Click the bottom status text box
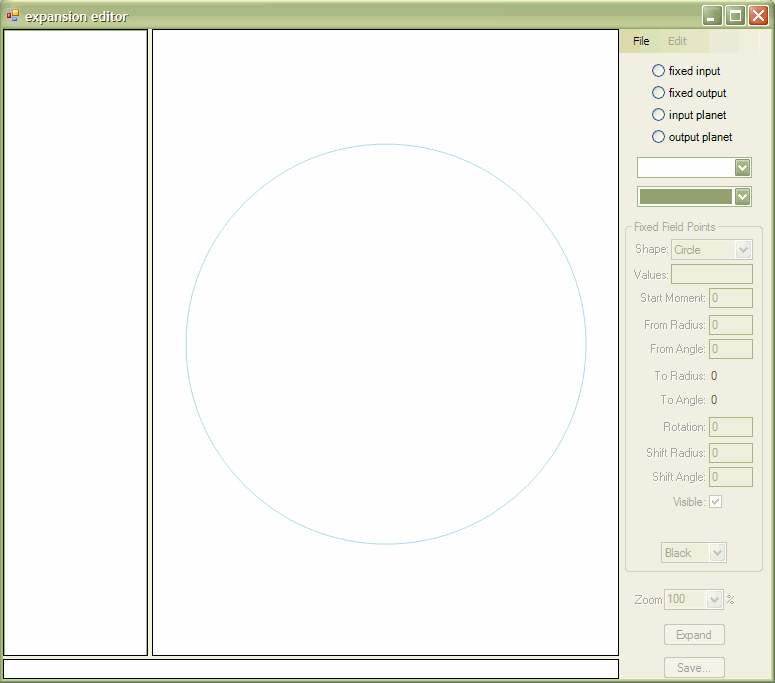 (x=311, y=669)
